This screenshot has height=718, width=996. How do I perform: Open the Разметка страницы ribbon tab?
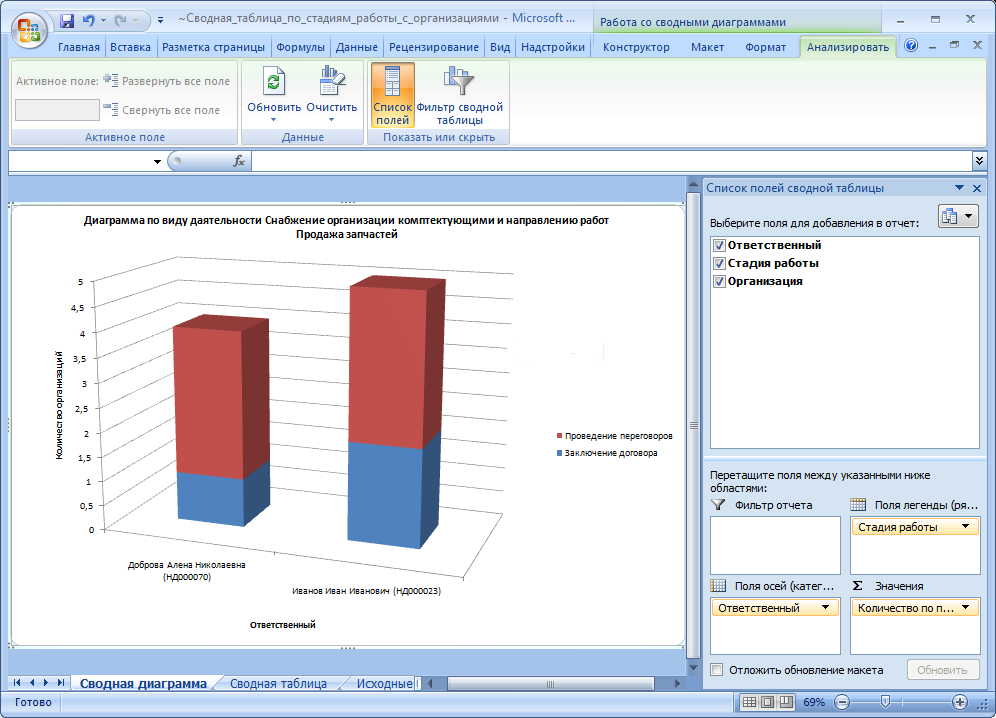click(x=213, y=47)
